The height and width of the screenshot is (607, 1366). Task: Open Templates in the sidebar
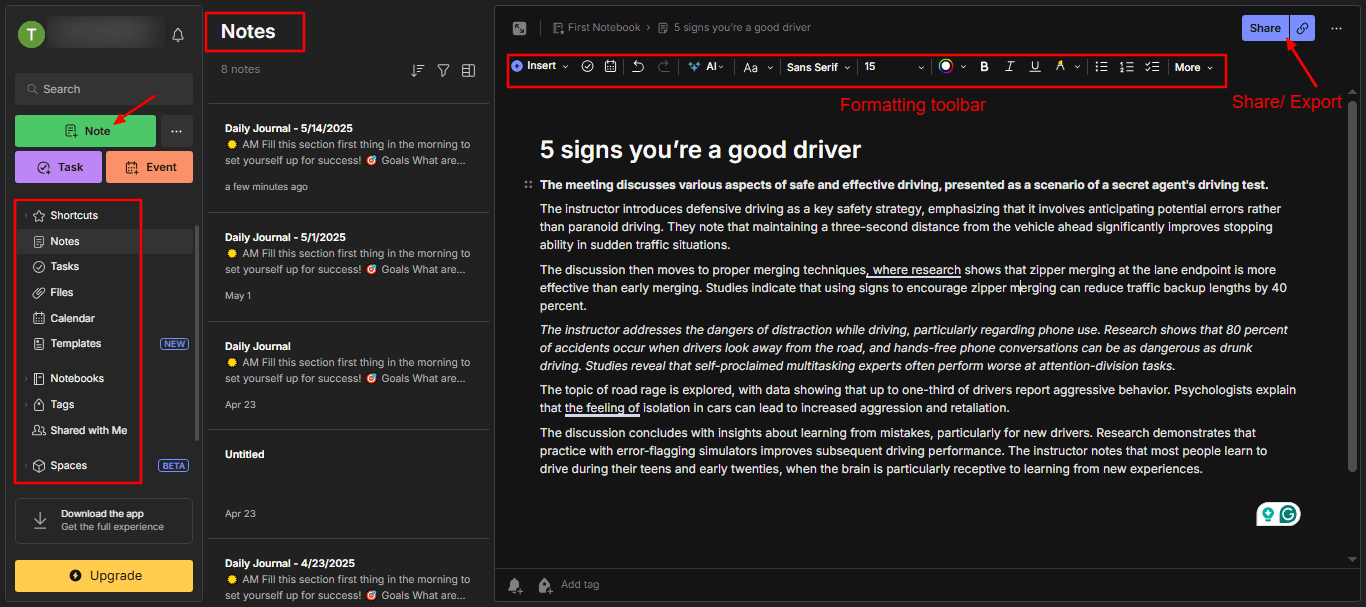click(x=76, y=343)
